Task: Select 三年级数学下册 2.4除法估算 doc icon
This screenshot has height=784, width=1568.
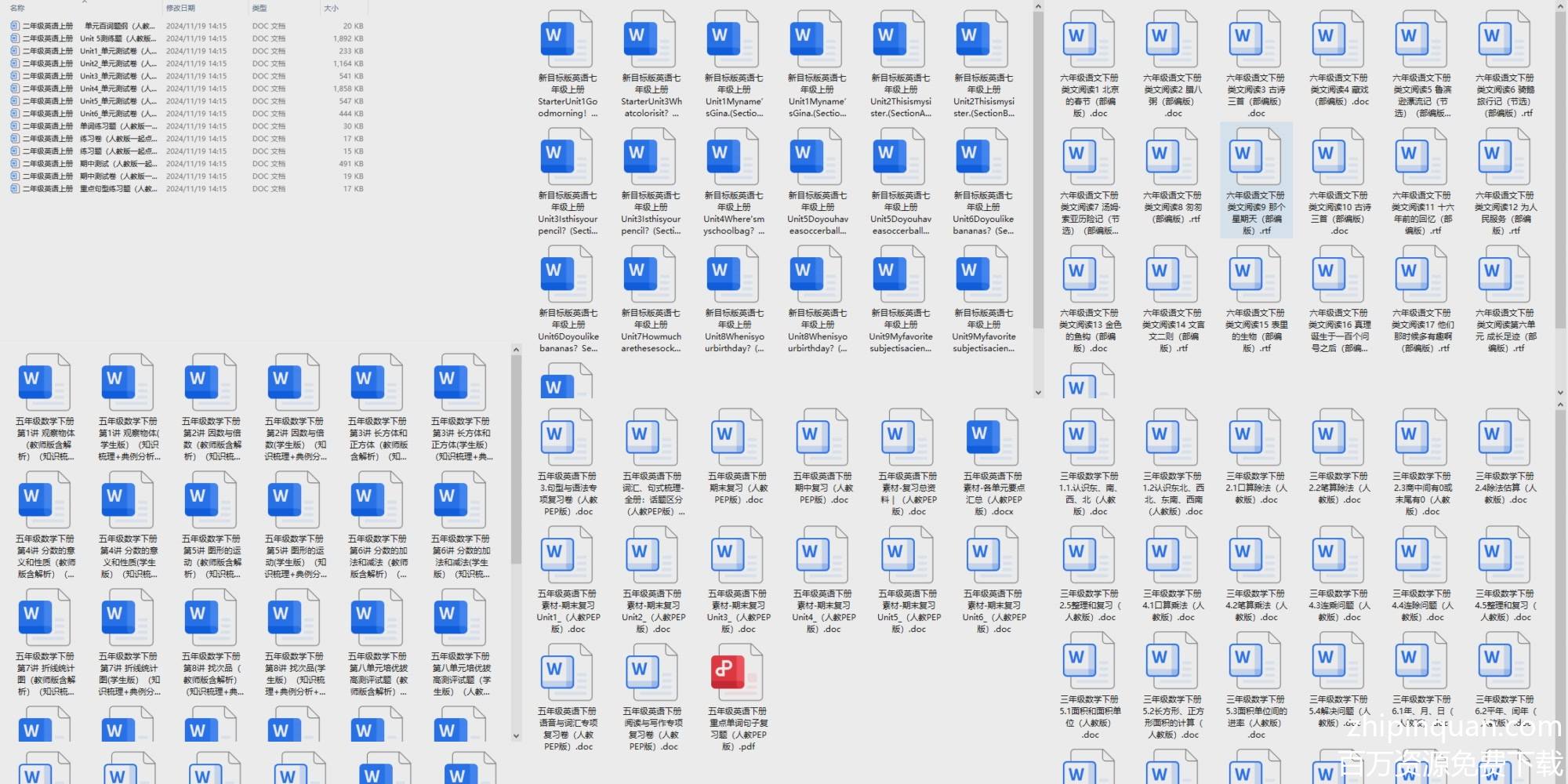Action: click(1504, 435)
